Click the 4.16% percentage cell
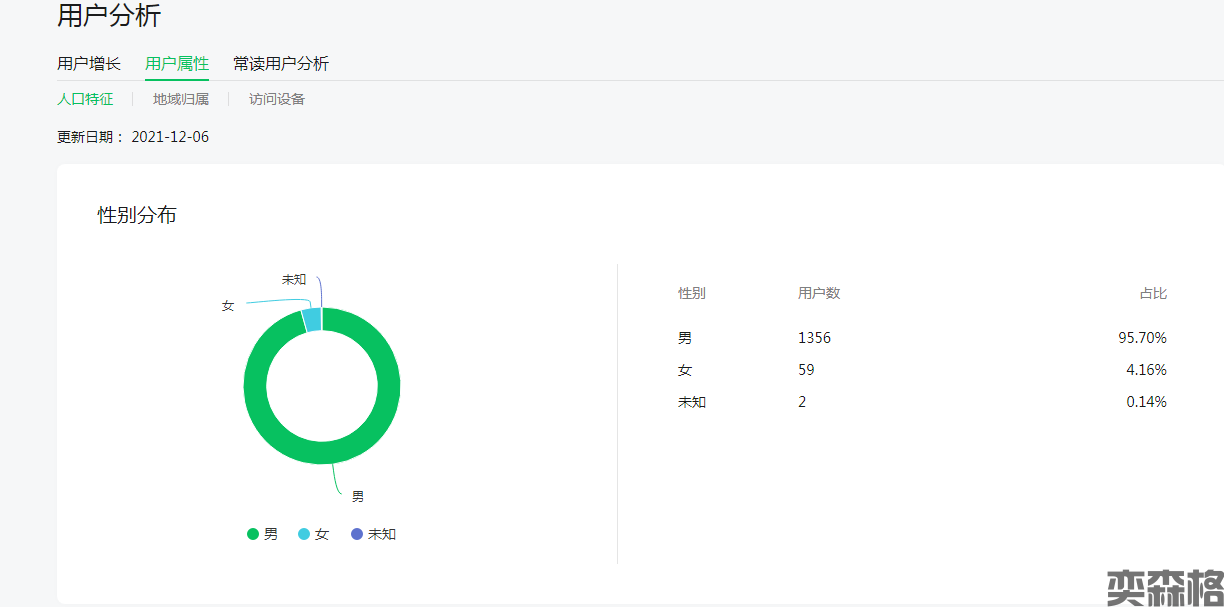1224x607 pixels. (x=1146, y=370)
